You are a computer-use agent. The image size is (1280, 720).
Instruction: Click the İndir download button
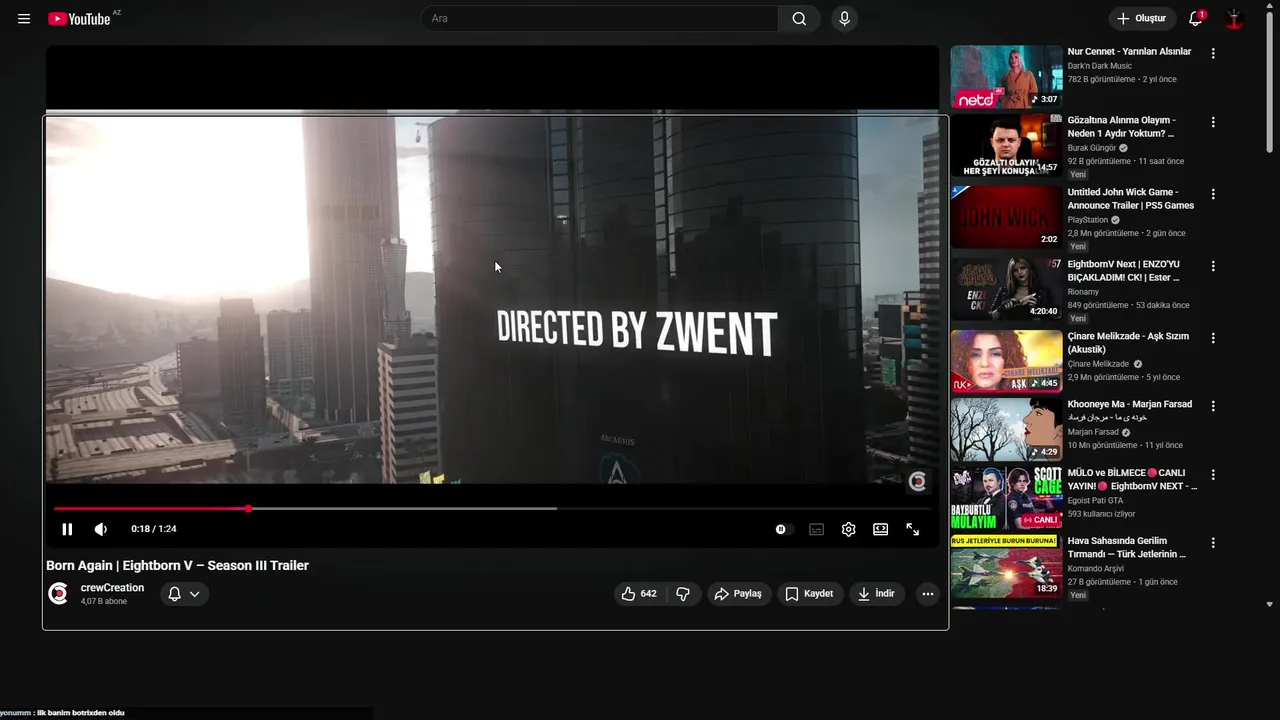(876, 594)
